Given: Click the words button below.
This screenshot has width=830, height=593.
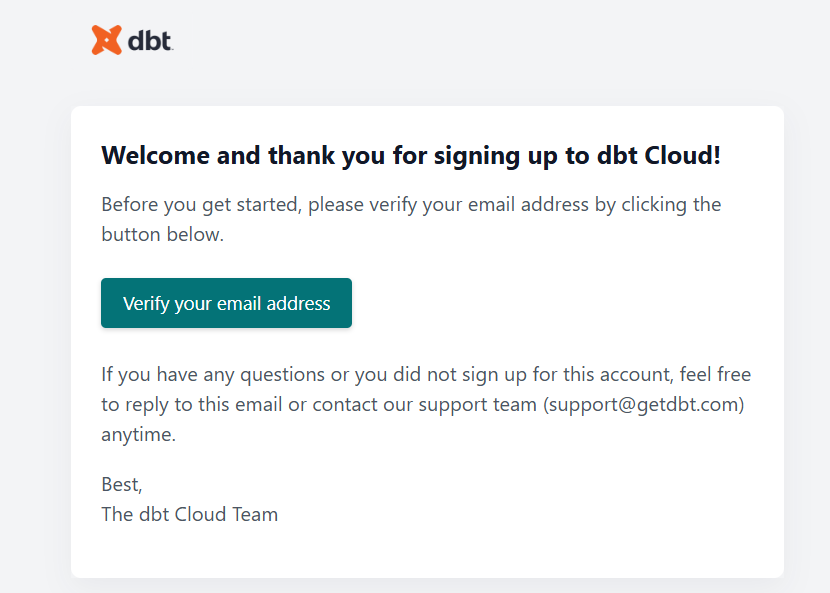Looking at the screenshot, I should [163, 235].
